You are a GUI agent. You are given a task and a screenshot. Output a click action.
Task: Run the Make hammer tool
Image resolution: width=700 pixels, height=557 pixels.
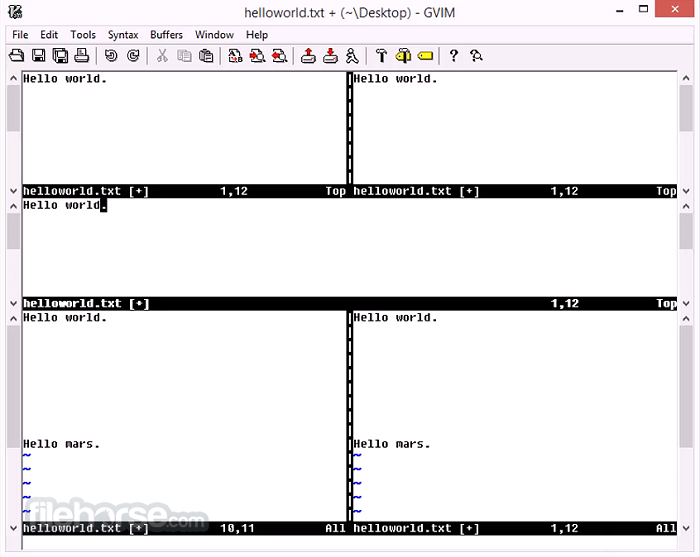[x=381, y=56]
